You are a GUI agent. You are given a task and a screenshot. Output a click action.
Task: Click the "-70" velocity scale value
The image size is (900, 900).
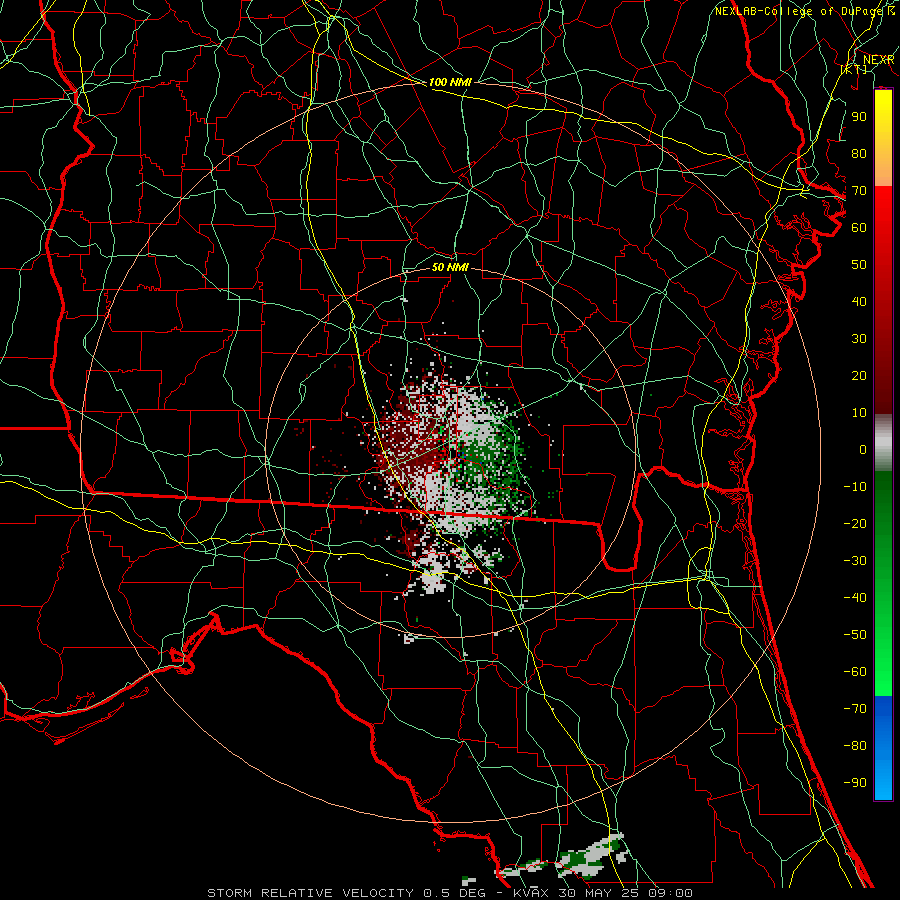(x=855, y=708)
